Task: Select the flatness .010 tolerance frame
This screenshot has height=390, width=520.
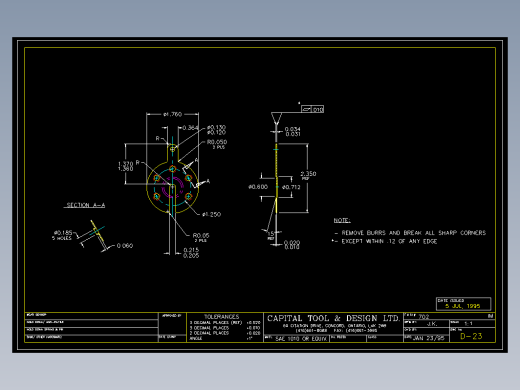Action: coord(312,109)
